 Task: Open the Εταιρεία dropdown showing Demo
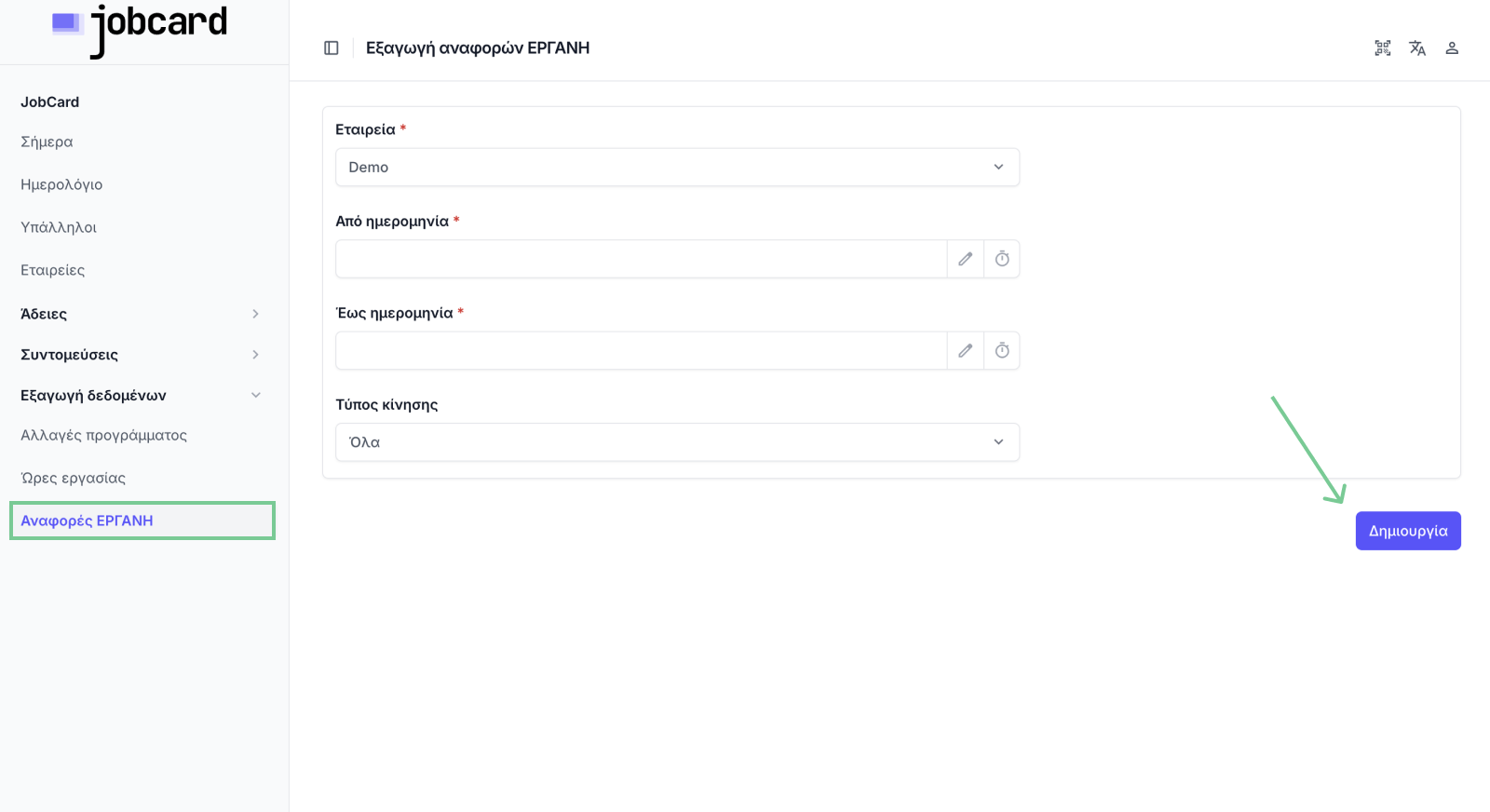(x=677, y=168)
